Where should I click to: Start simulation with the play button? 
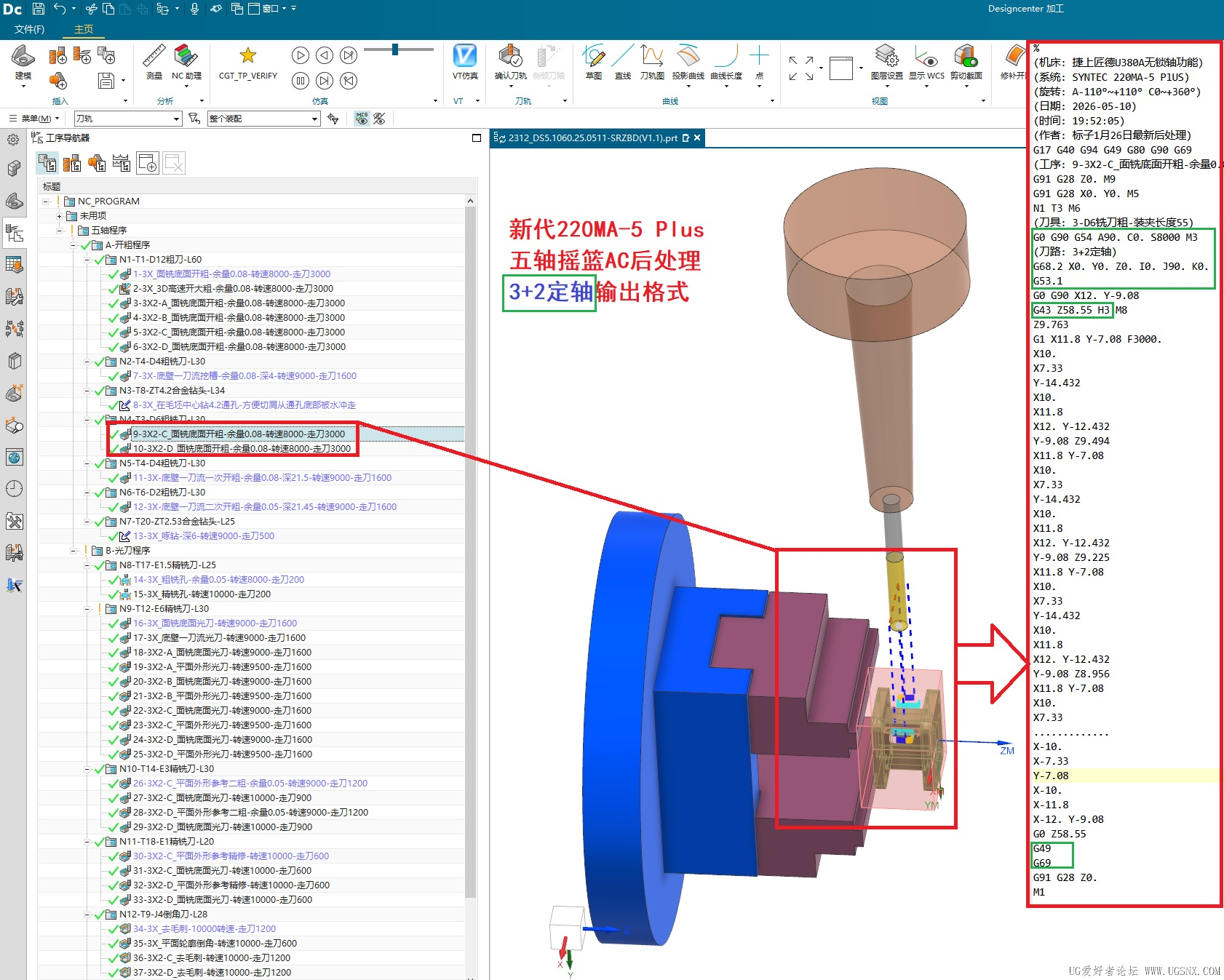pyautogui.click(x=300, y=55)
